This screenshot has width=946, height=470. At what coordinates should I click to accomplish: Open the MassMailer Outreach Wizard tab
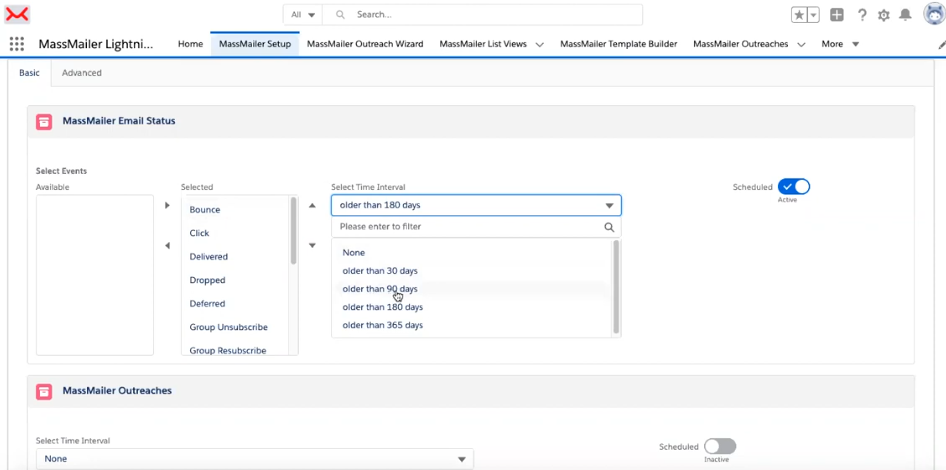tap(365, 44)
